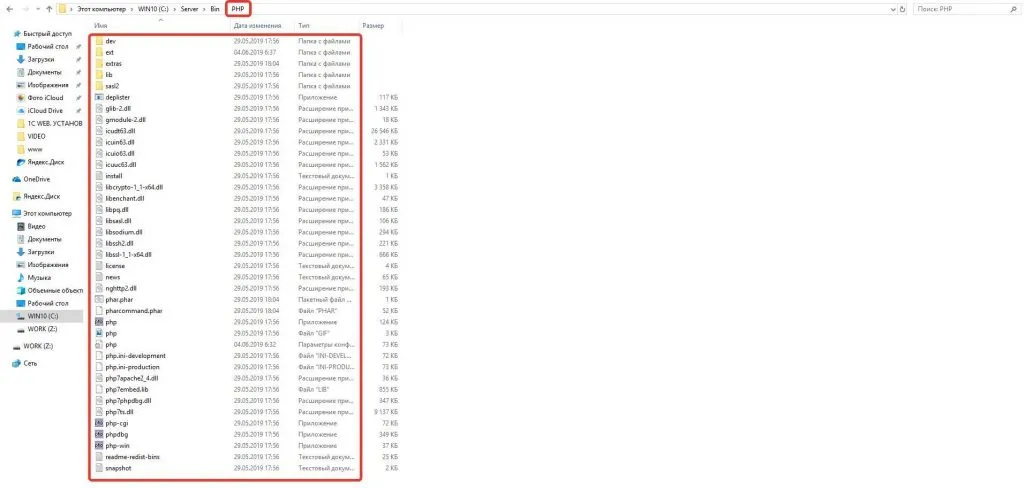Screen dimensions: 1024x488
Task: Navigate to Bin in the breadcrumb path
Action: coord(213,9)
